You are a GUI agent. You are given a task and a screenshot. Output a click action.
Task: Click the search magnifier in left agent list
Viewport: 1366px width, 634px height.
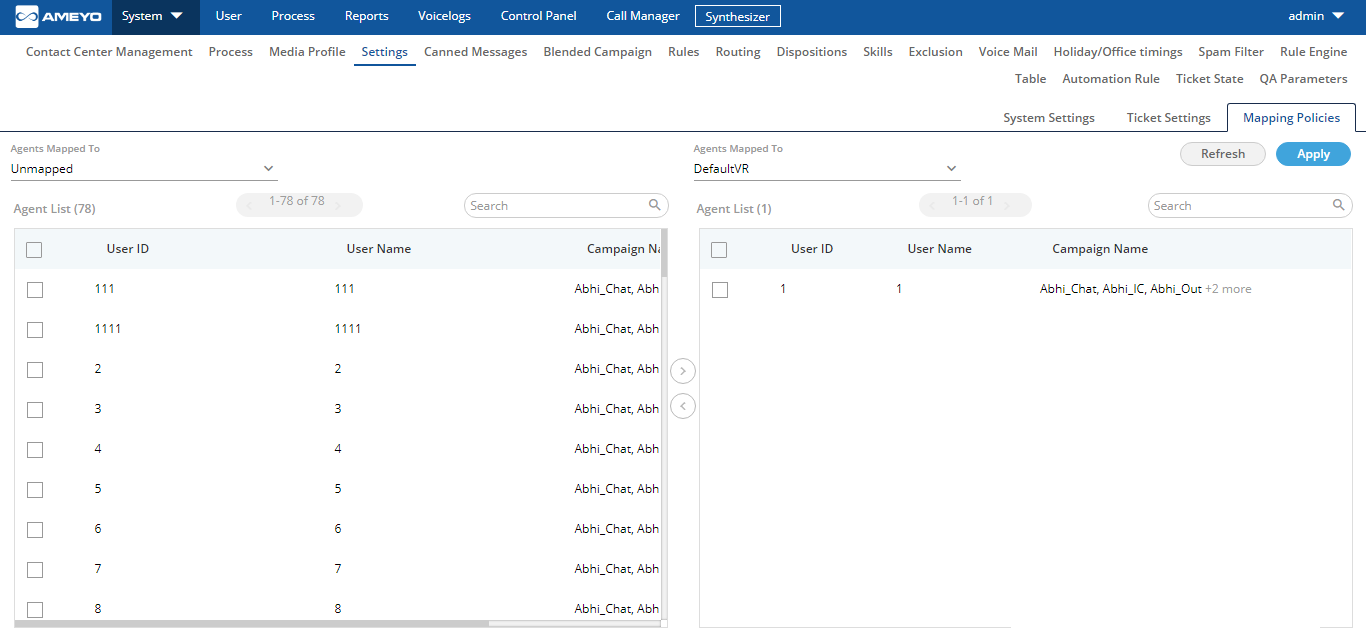655,205
